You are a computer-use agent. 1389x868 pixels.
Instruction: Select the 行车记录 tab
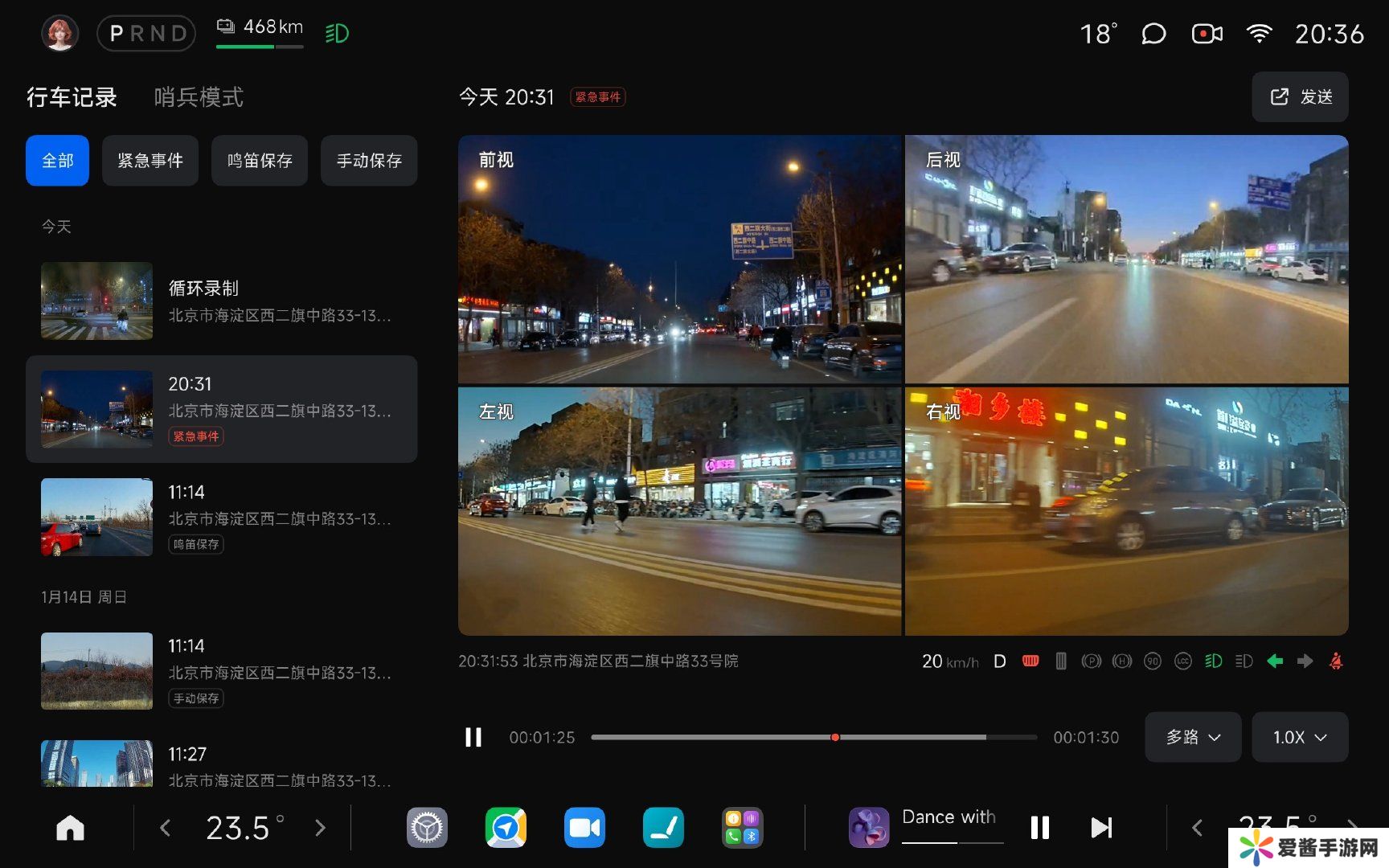click(x=72, y=97)
